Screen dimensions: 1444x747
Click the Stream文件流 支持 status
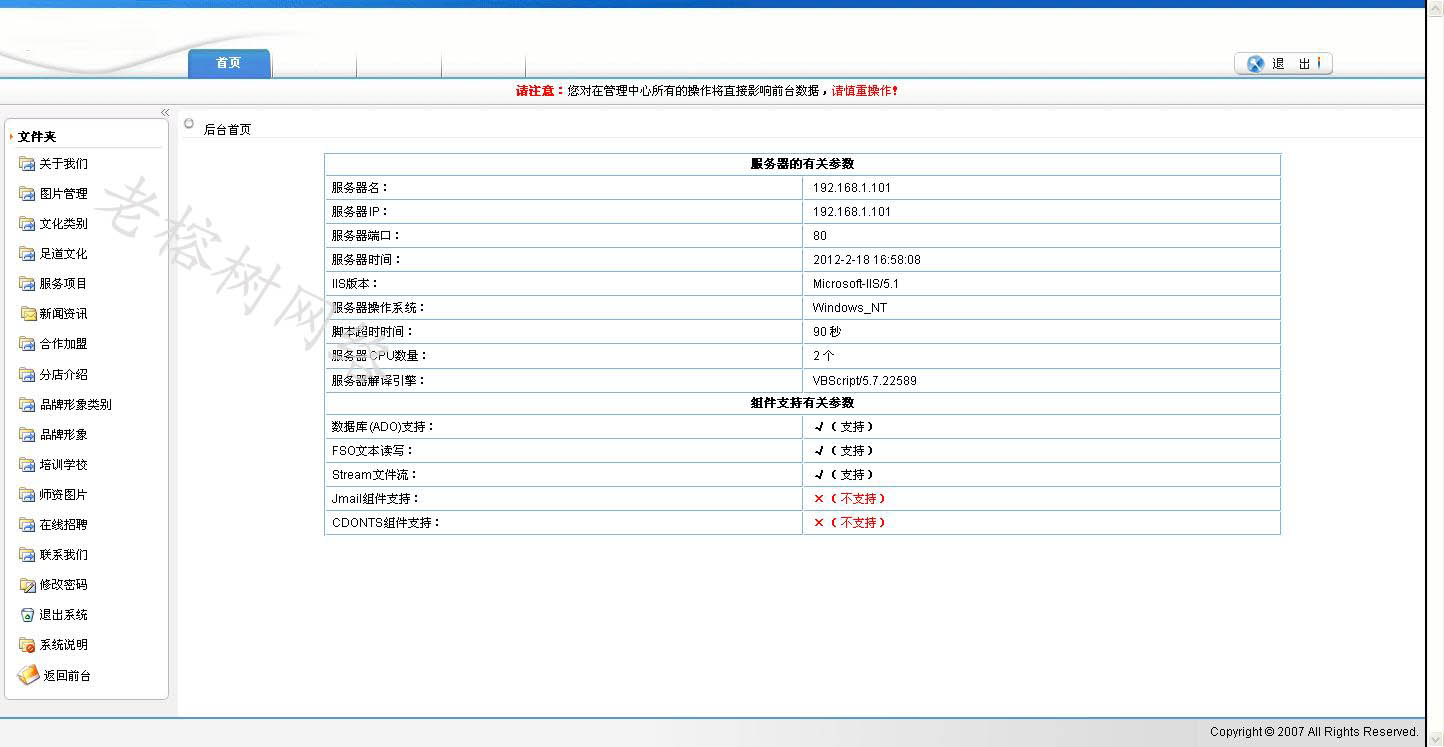pos(844,475)
